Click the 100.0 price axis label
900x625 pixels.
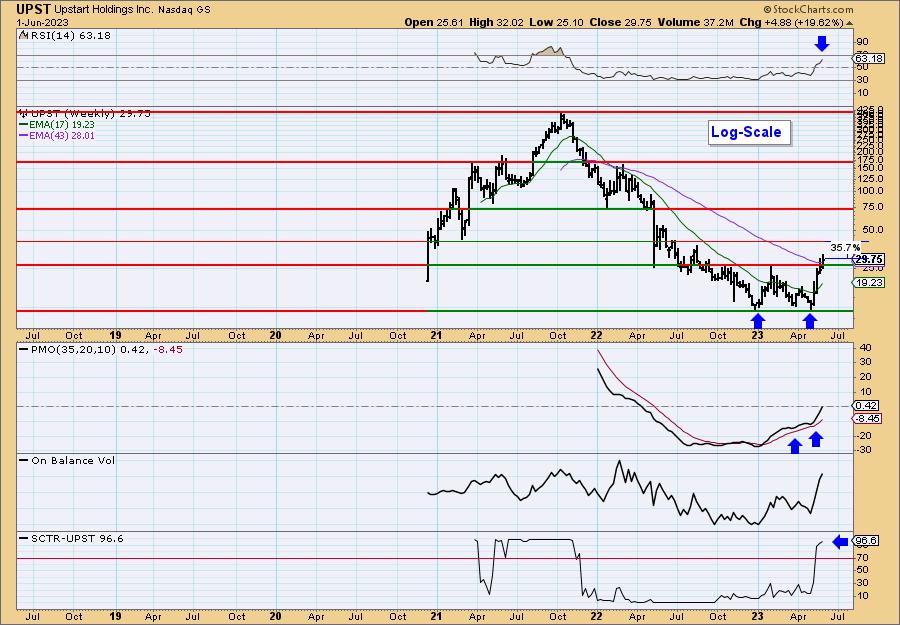(870, 191)
